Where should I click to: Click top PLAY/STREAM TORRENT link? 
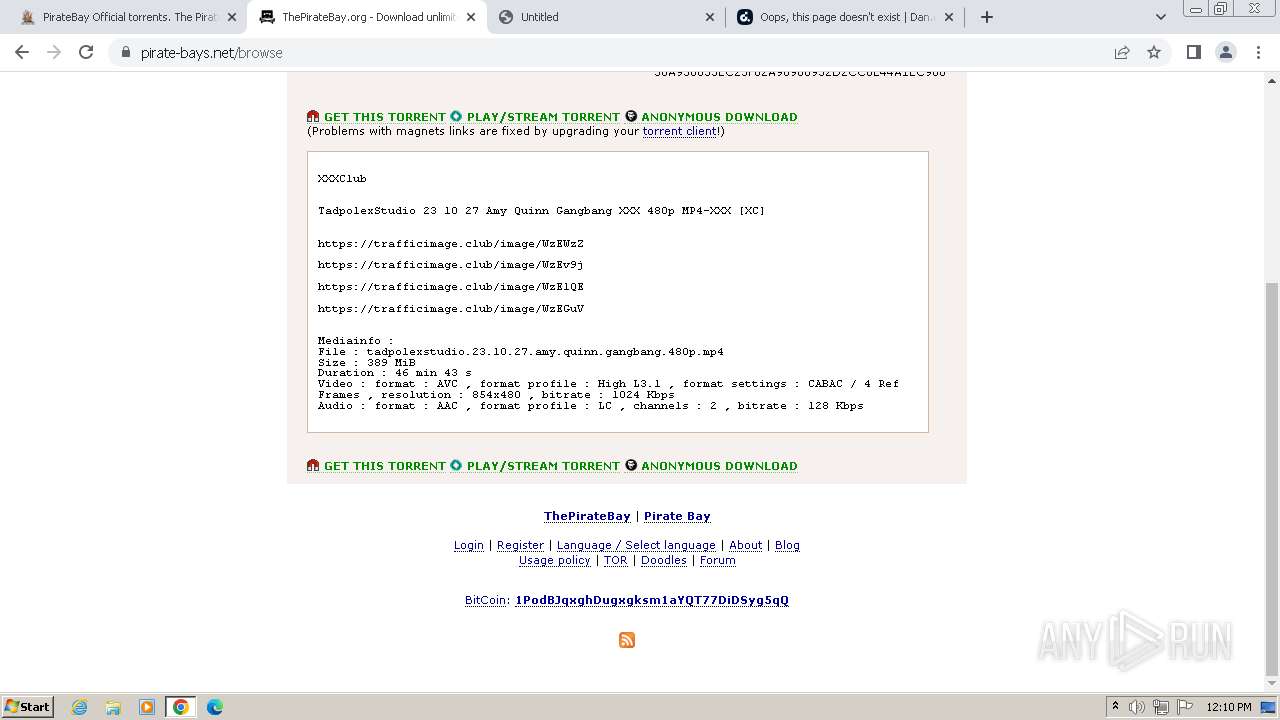pos(543,117)
